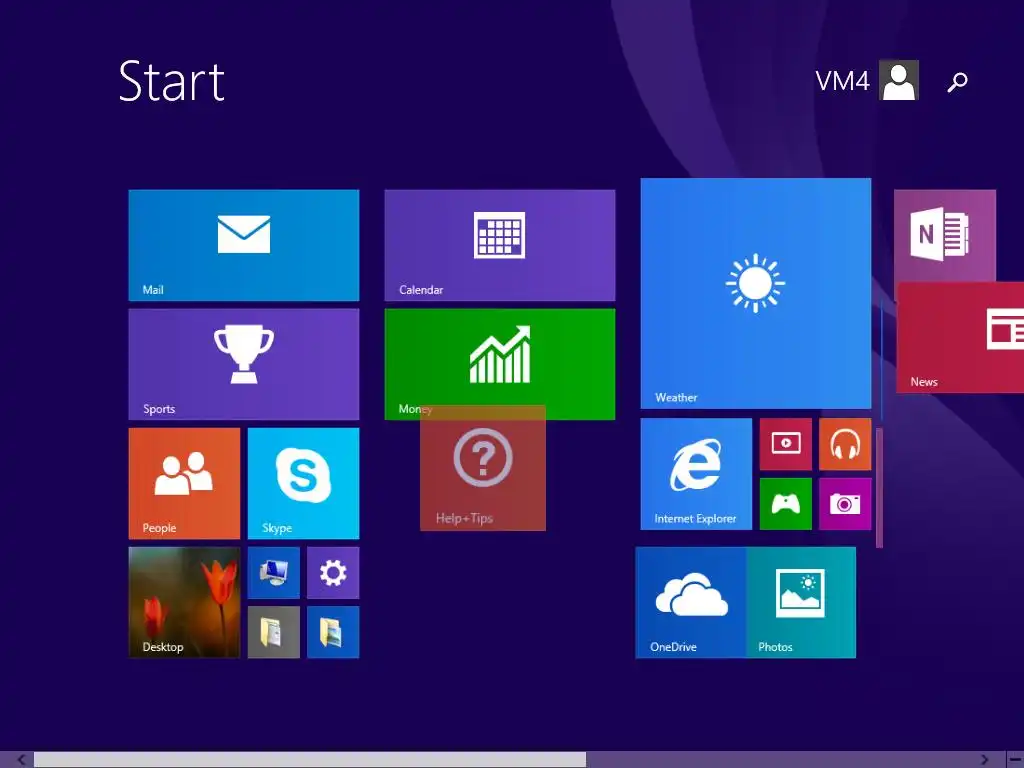
Task: Open the Music headphones tile
Action: coord(845,444)
